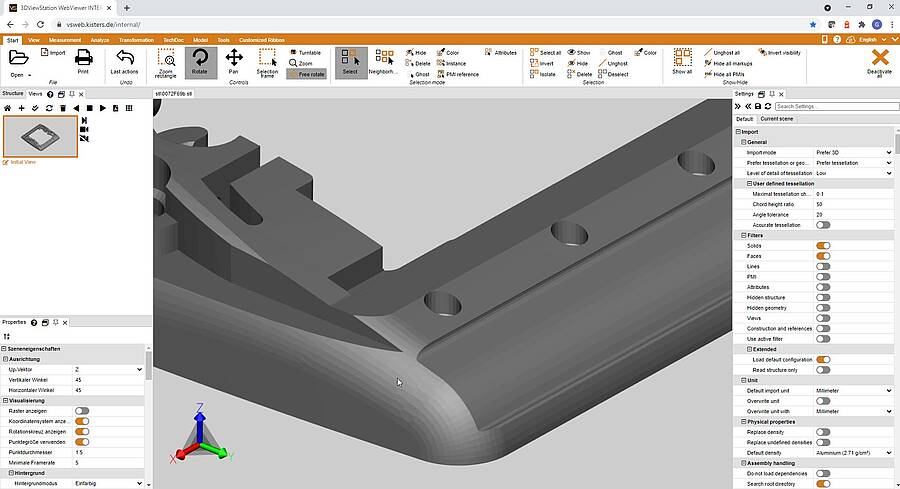Collapse the Filters section
The height and width of the screenshot is (489, 900).
pos(744,235)
